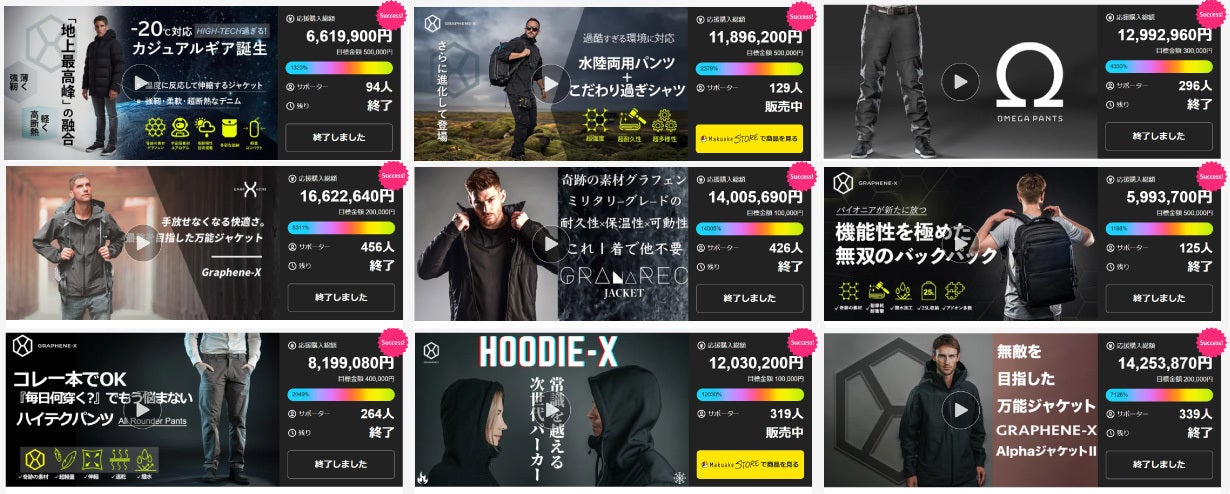Play the OMEGA PANTS campaign video
This screenshot has width=1230, height=494.
(x=961, y=82)
